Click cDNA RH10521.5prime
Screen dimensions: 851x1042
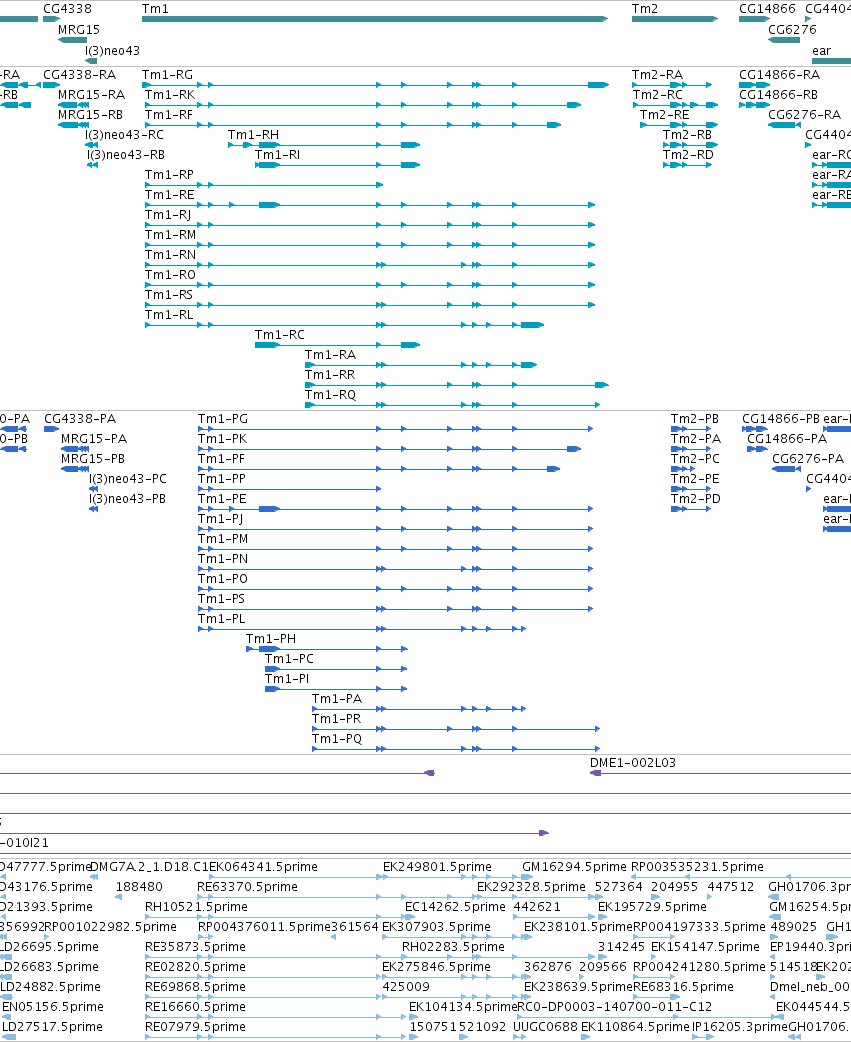pyautogui.click(x=196, y=906)
